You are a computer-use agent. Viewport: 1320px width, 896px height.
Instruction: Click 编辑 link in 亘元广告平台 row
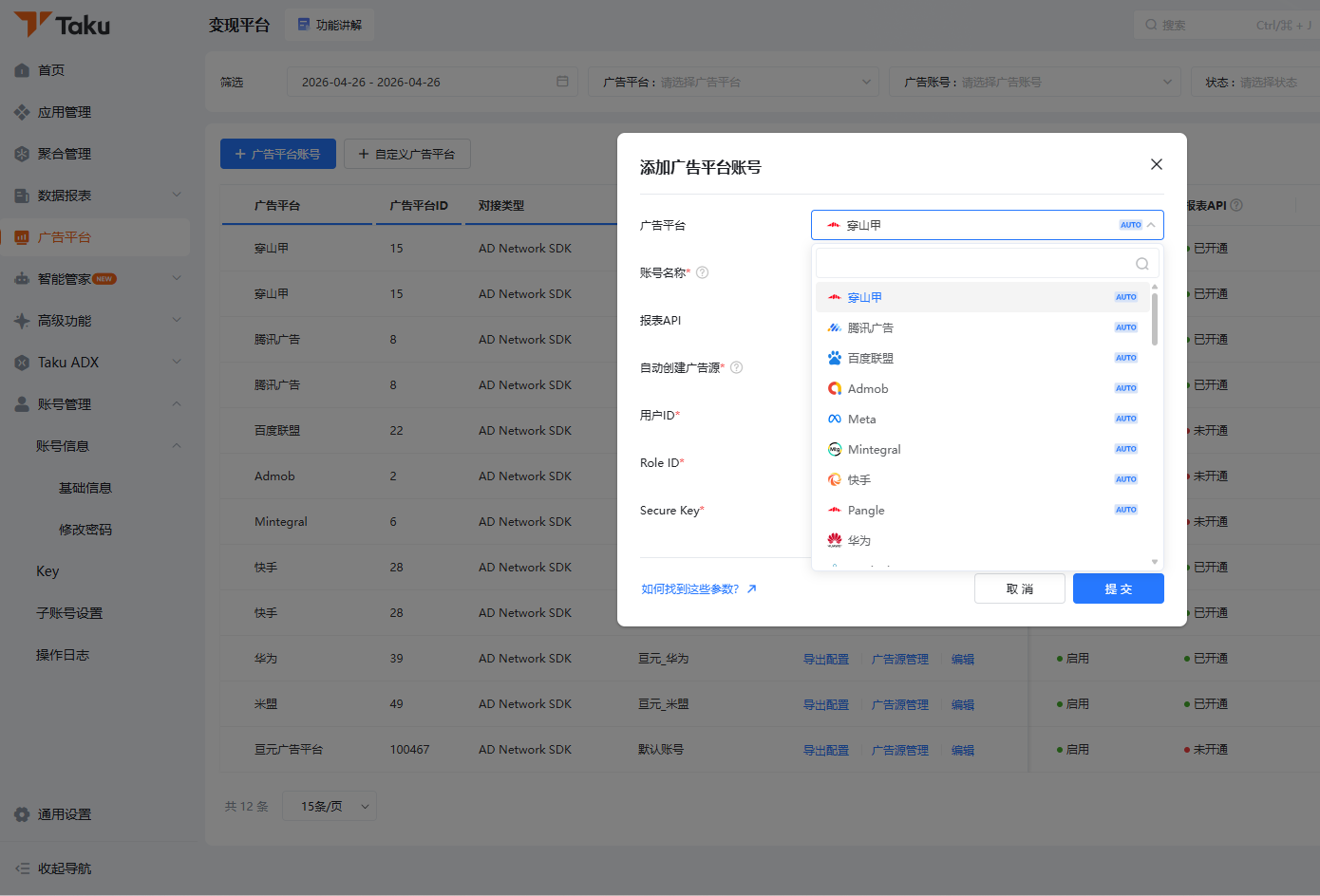click(x=963, y=750)
